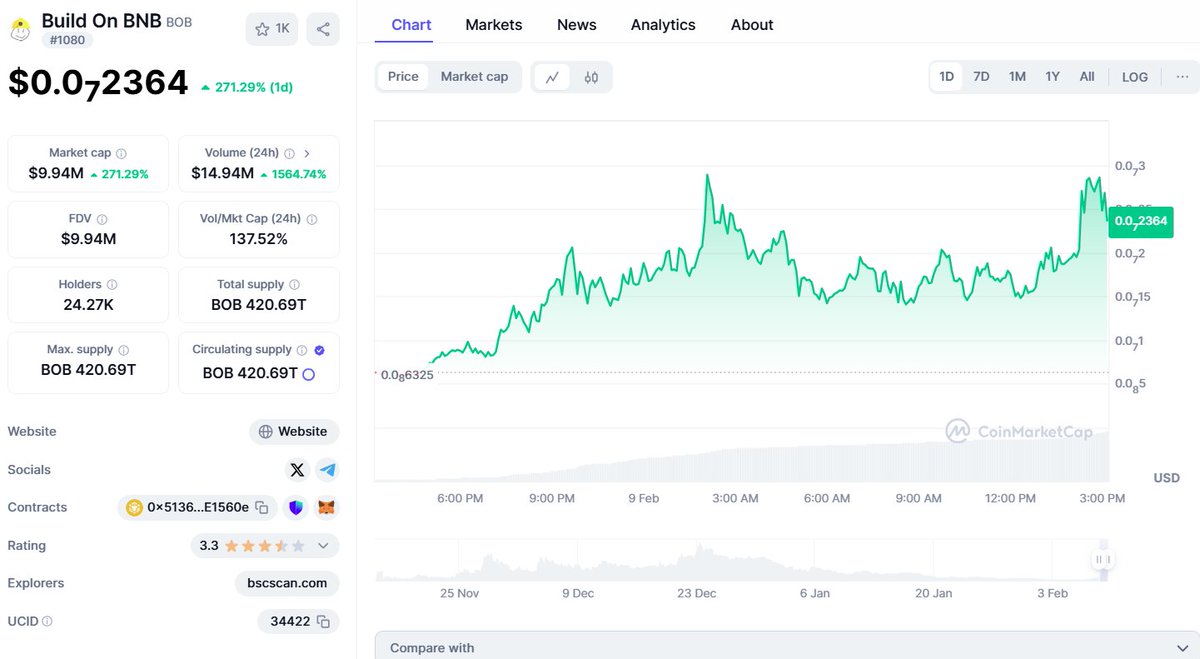This screenshot has height=659, width=1200.
Task: Open the Chart tab
Action: point(411,25)
